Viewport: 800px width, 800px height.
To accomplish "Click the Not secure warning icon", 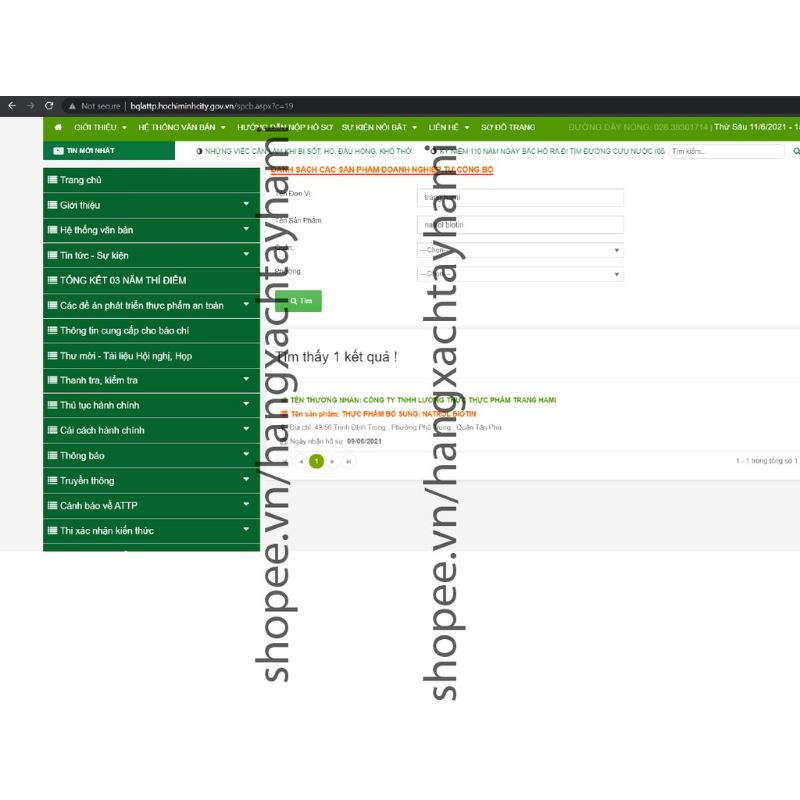I will click(x=72, y=106).
